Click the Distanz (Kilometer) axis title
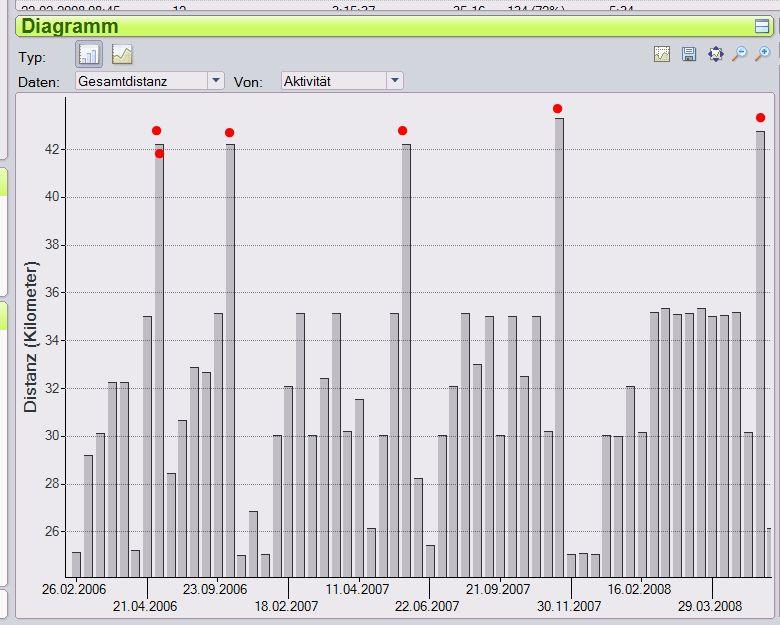The width and height of the screenshot is (780, 625). click(31, 337)
